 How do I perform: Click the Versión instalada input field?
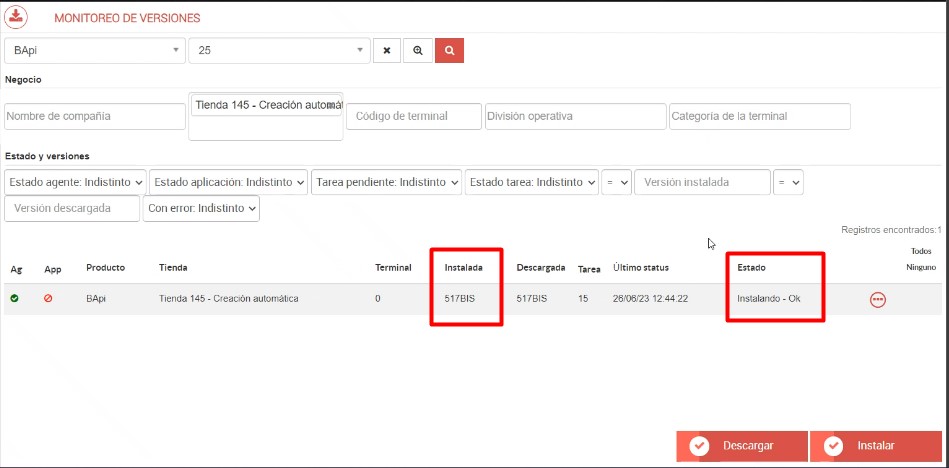[702, 182]
